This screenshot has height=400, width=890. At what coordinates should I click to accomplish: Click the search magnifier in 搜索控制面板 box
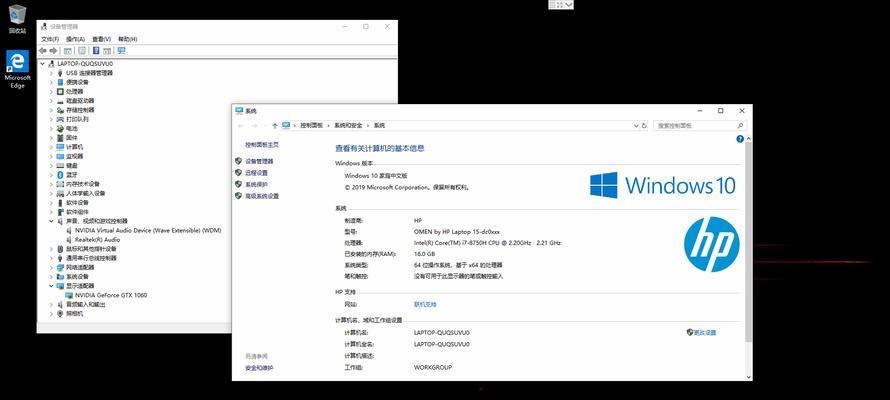point(740,125)
